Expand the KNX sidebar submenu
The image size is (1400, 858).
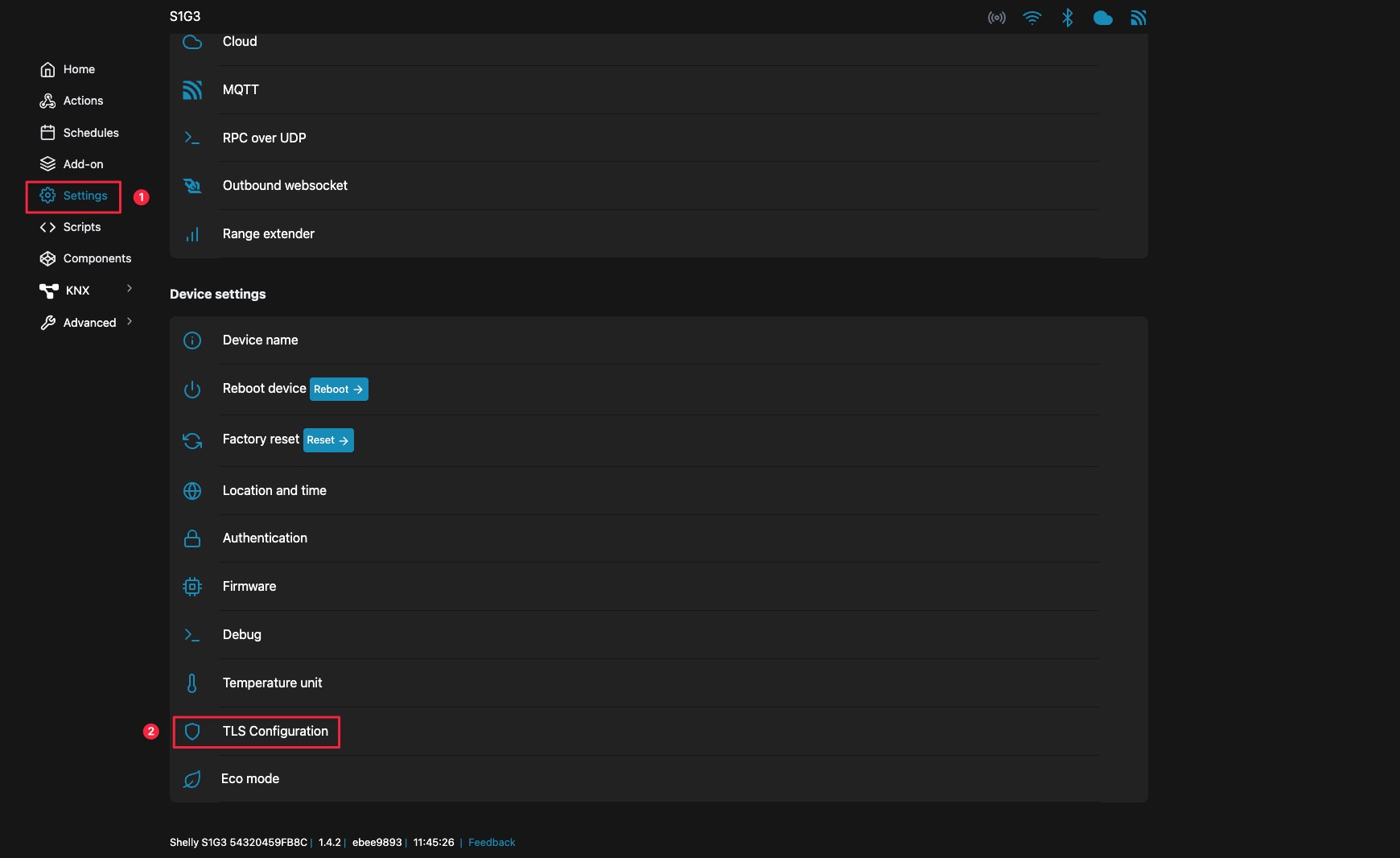tap(130, 289)
